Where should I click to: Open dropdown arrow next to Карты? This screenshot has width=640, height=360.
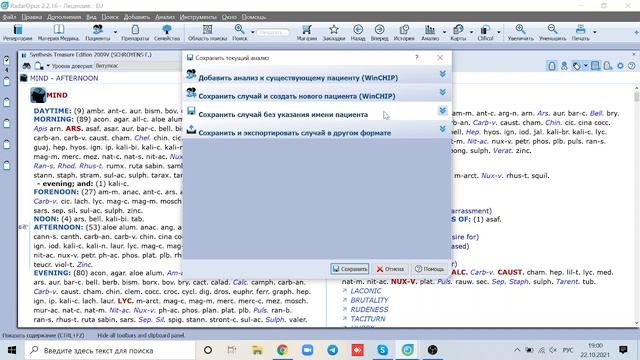471,32
